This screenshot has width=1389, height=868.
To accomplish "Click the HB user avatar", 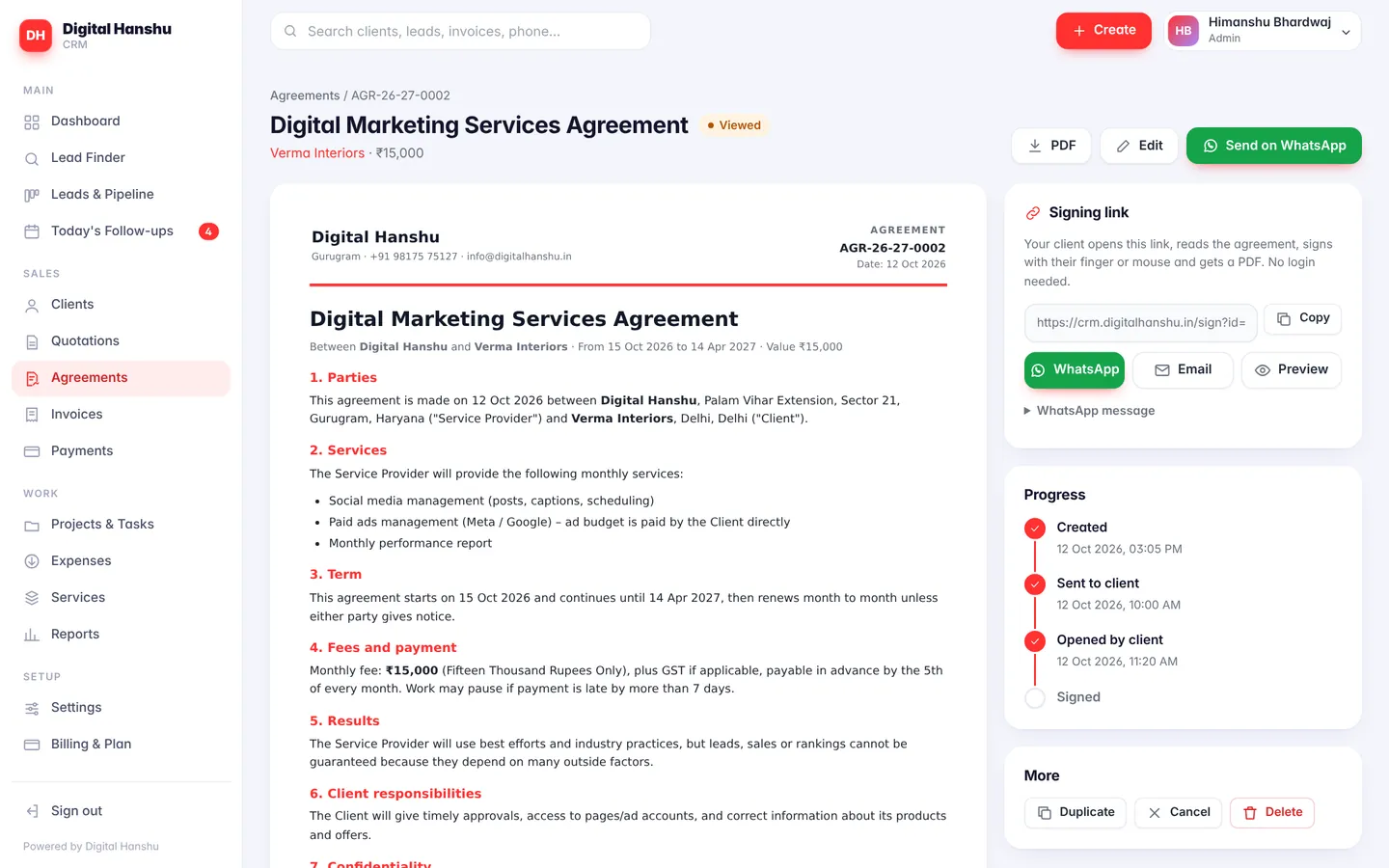I will tap(1184, 31).
